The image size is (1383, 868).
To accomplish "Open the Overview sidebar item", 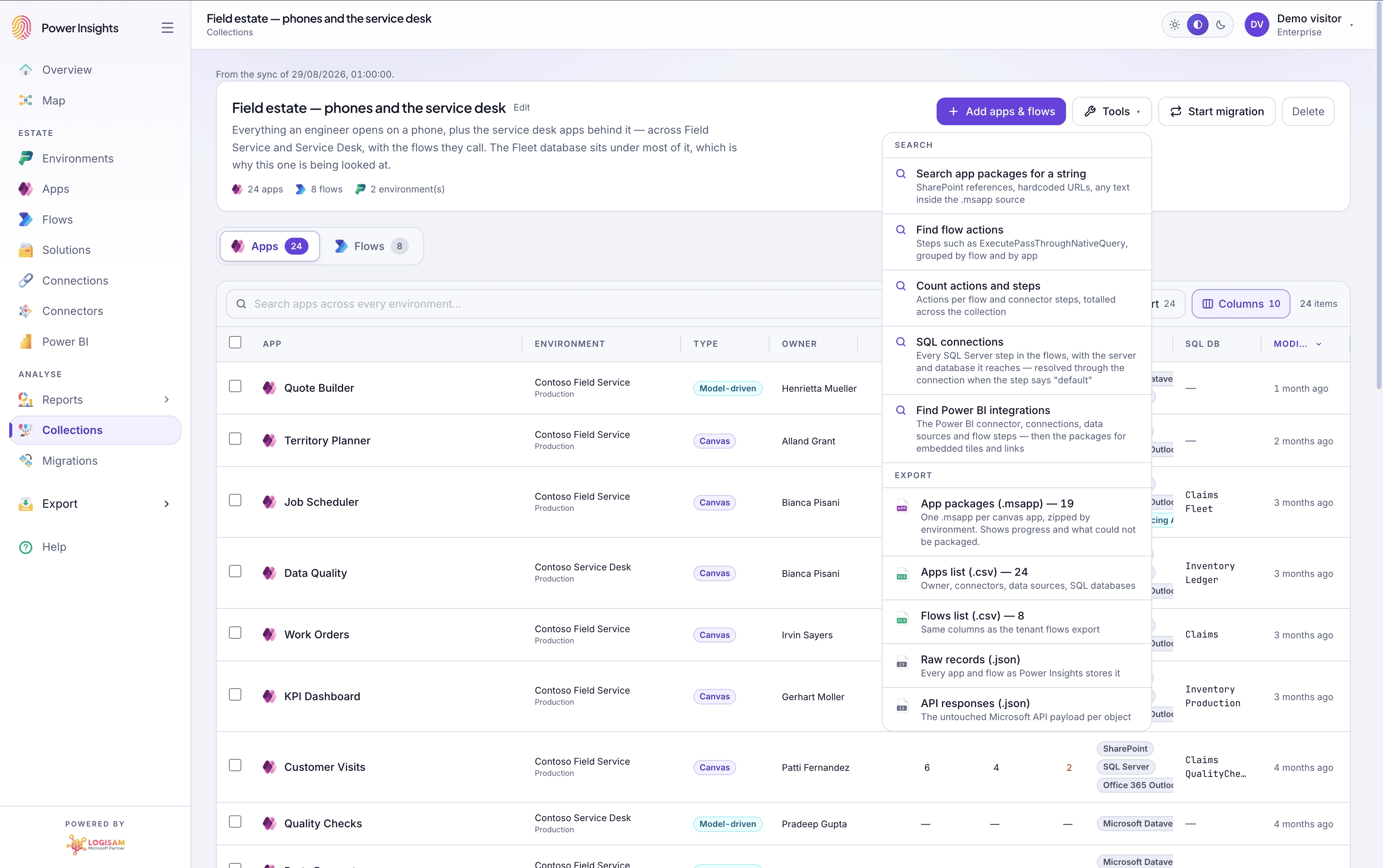I will tap(95, 70).
